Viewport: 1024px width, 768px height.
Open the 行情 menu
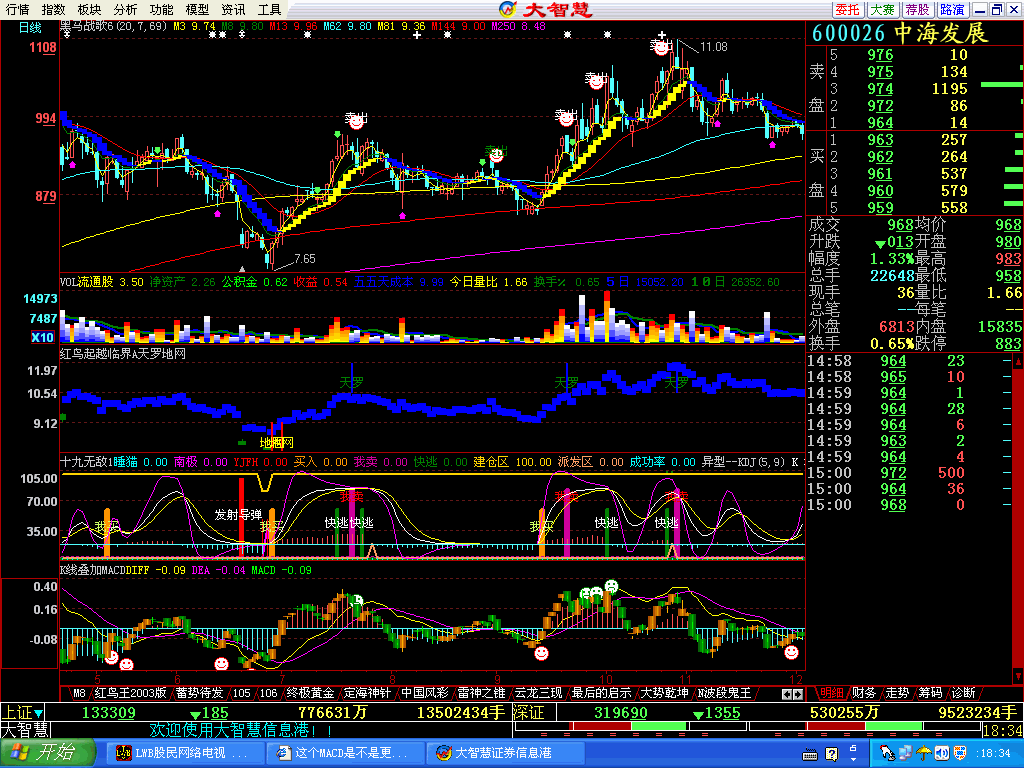17,10
